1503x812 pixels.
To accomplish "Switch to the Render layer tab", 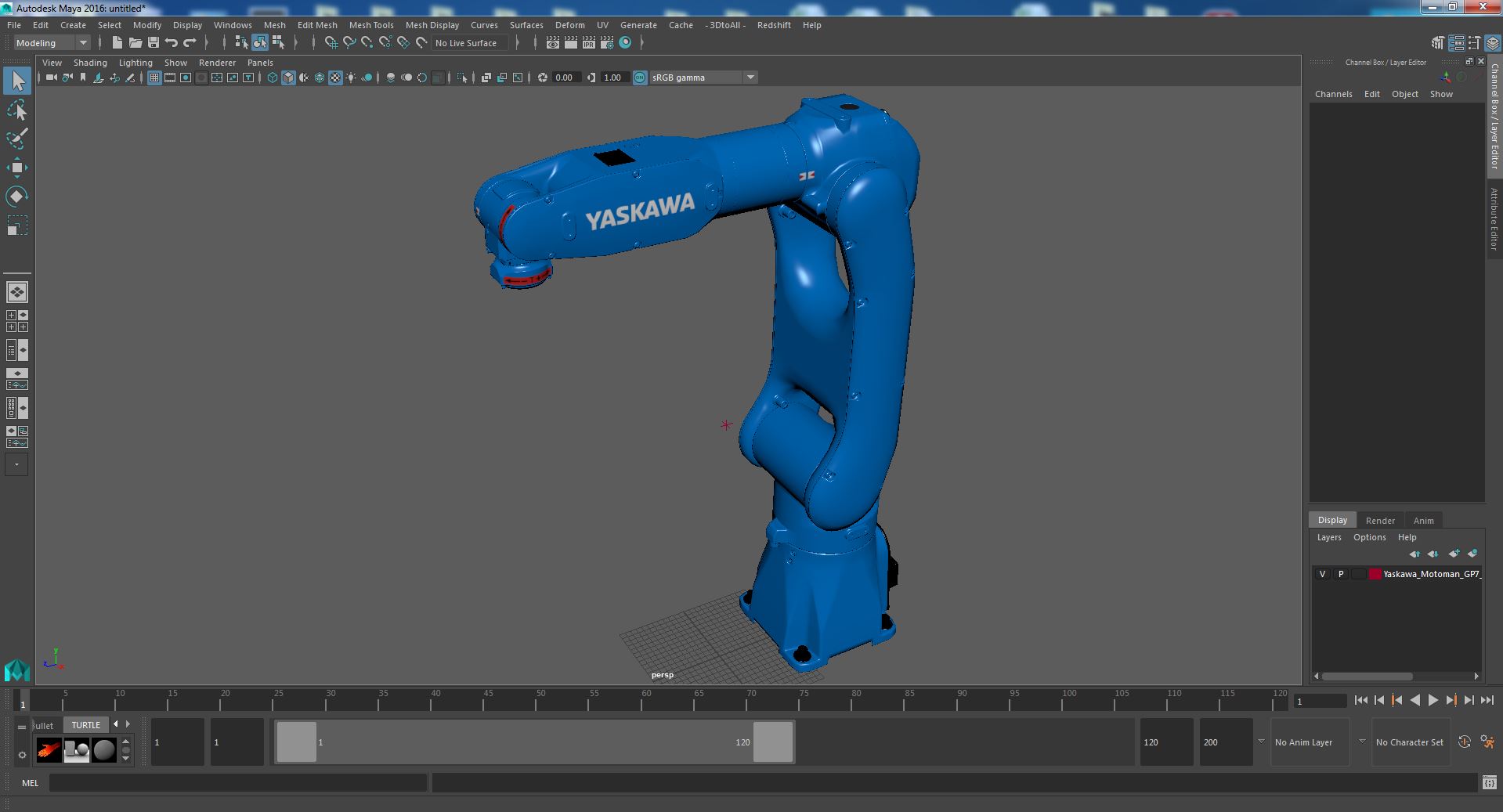I will (1380, 521).
